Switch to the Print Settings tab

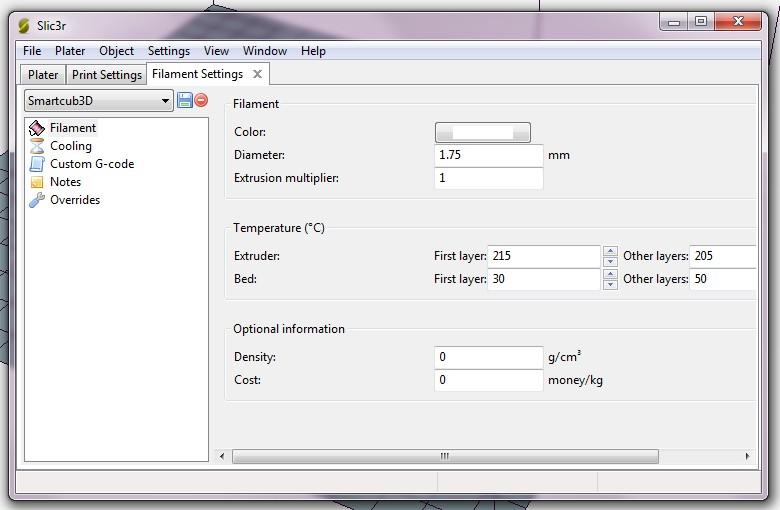click(106, 75)
